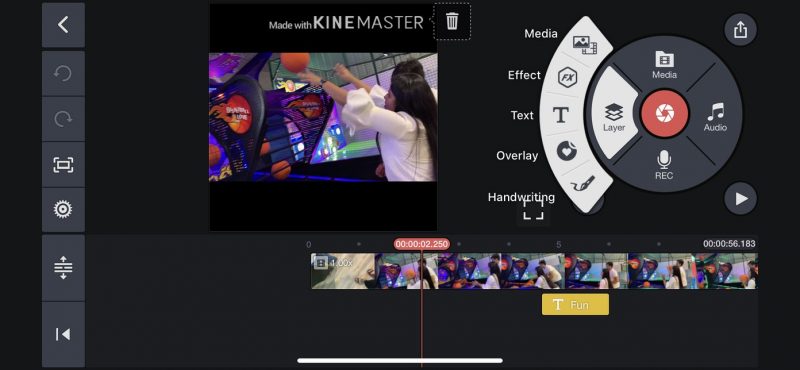Open the Audio browser
800x370 pixels.
(715, 117)
